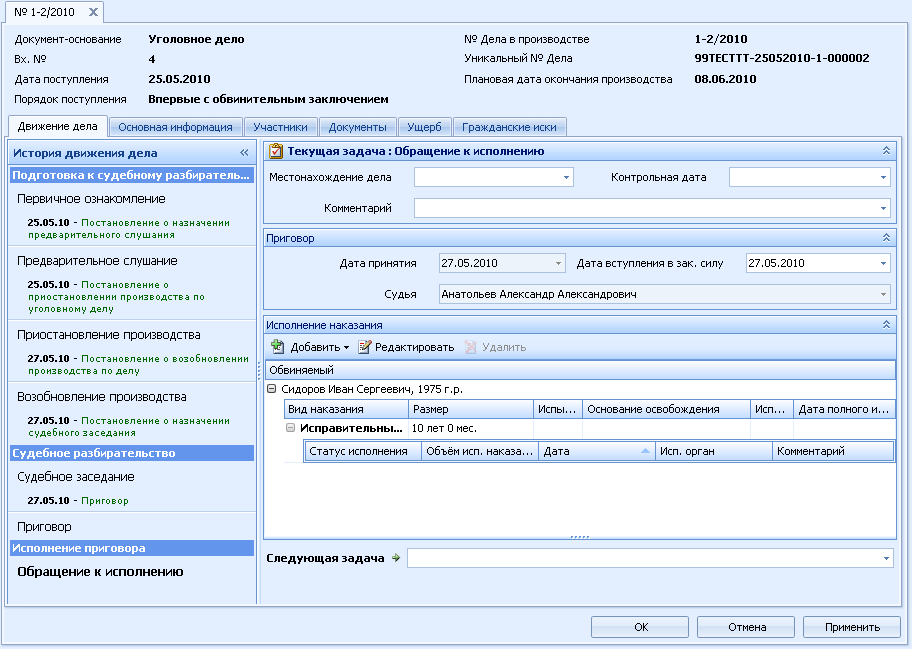Click the Add (Добавить) plus icon
Viewport: 912px width, 649px height.
pos(278,347)
